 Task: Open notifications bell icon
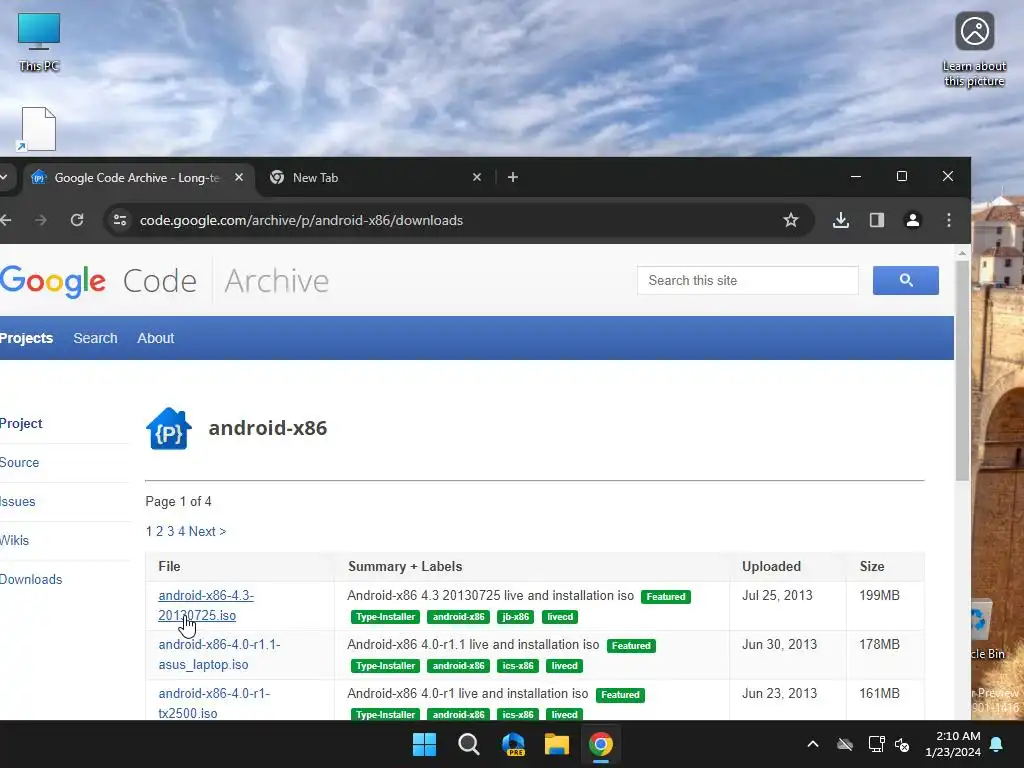coord(997,744)
